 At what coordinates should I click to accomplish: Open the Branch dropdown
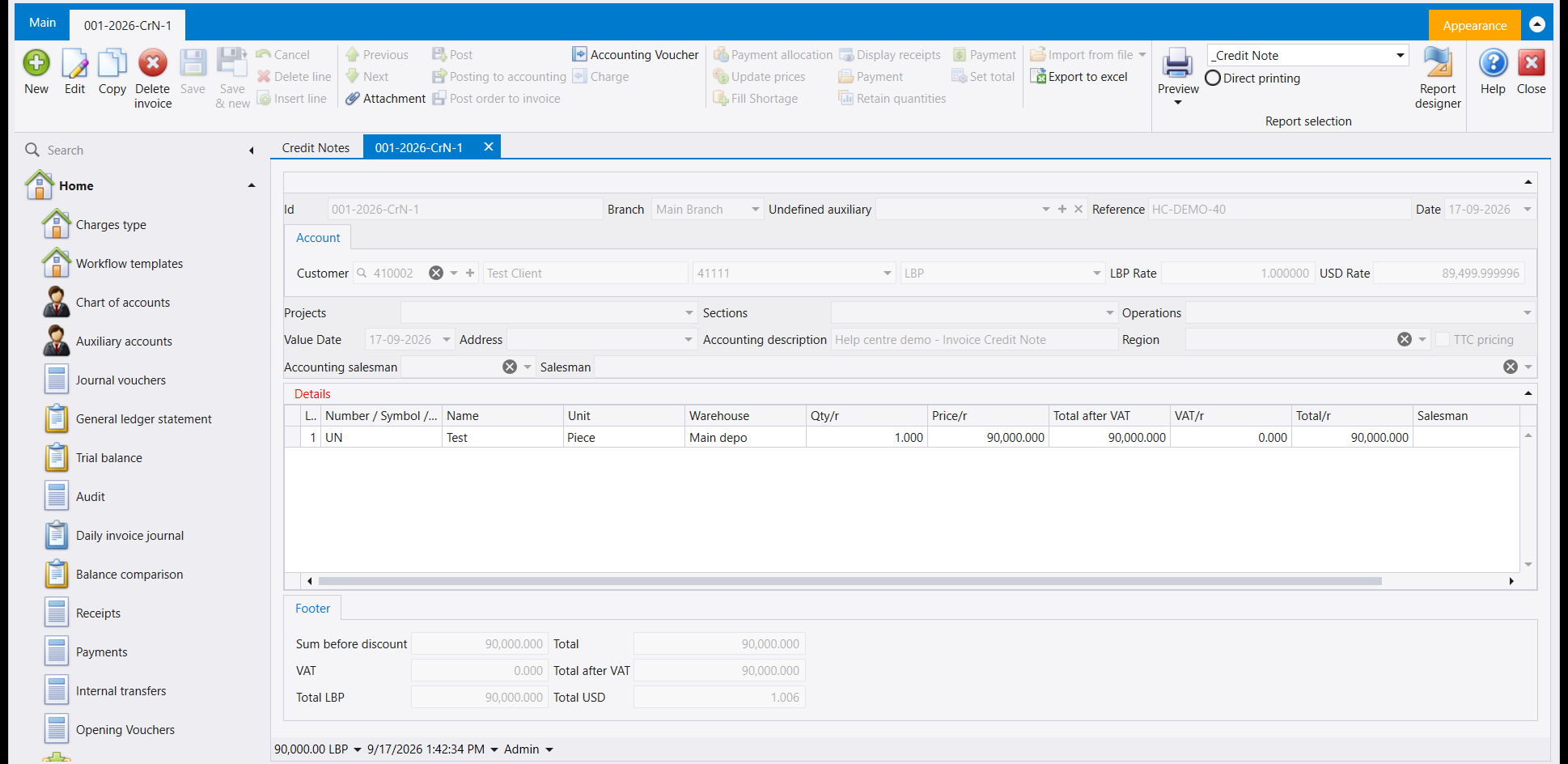click(756, 210)
